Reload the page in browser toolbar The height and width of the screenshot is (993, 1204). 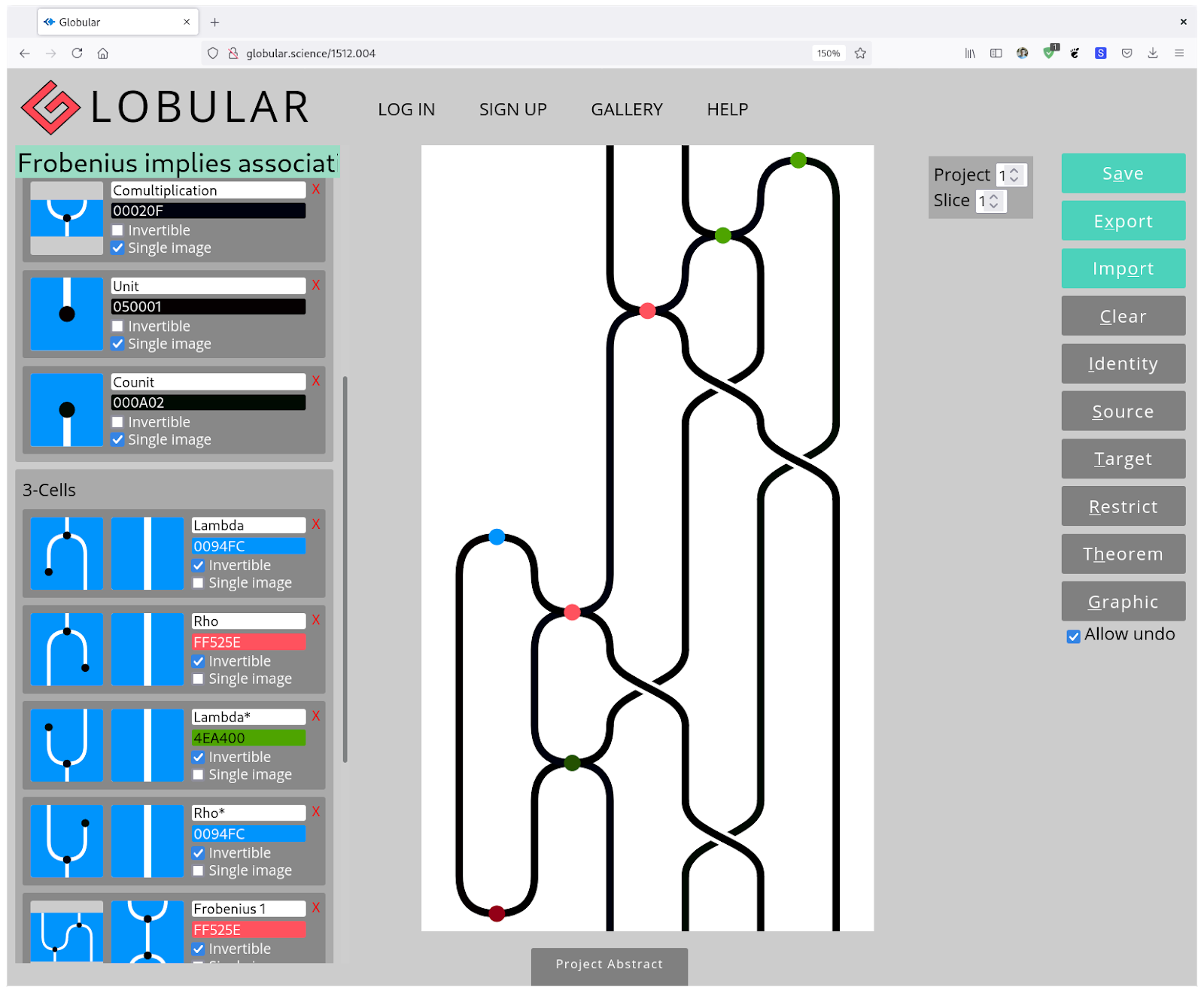click(x=77, y=53)
